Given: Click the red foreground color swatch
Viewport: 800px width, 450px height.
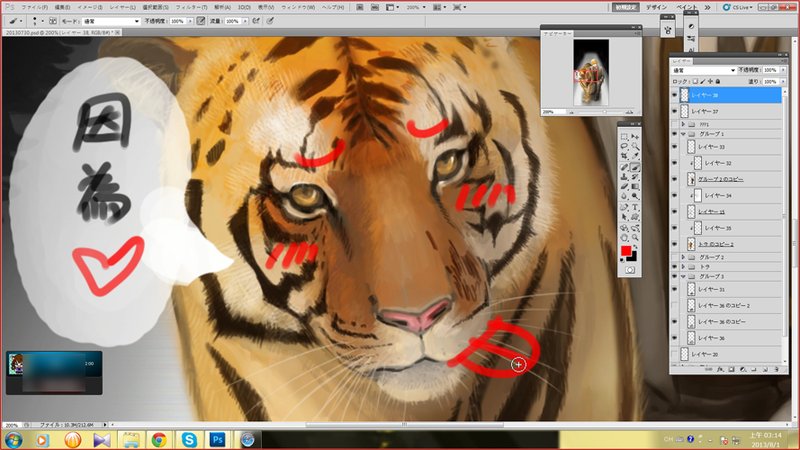Looking at the screenshot, I should [626, 251].
